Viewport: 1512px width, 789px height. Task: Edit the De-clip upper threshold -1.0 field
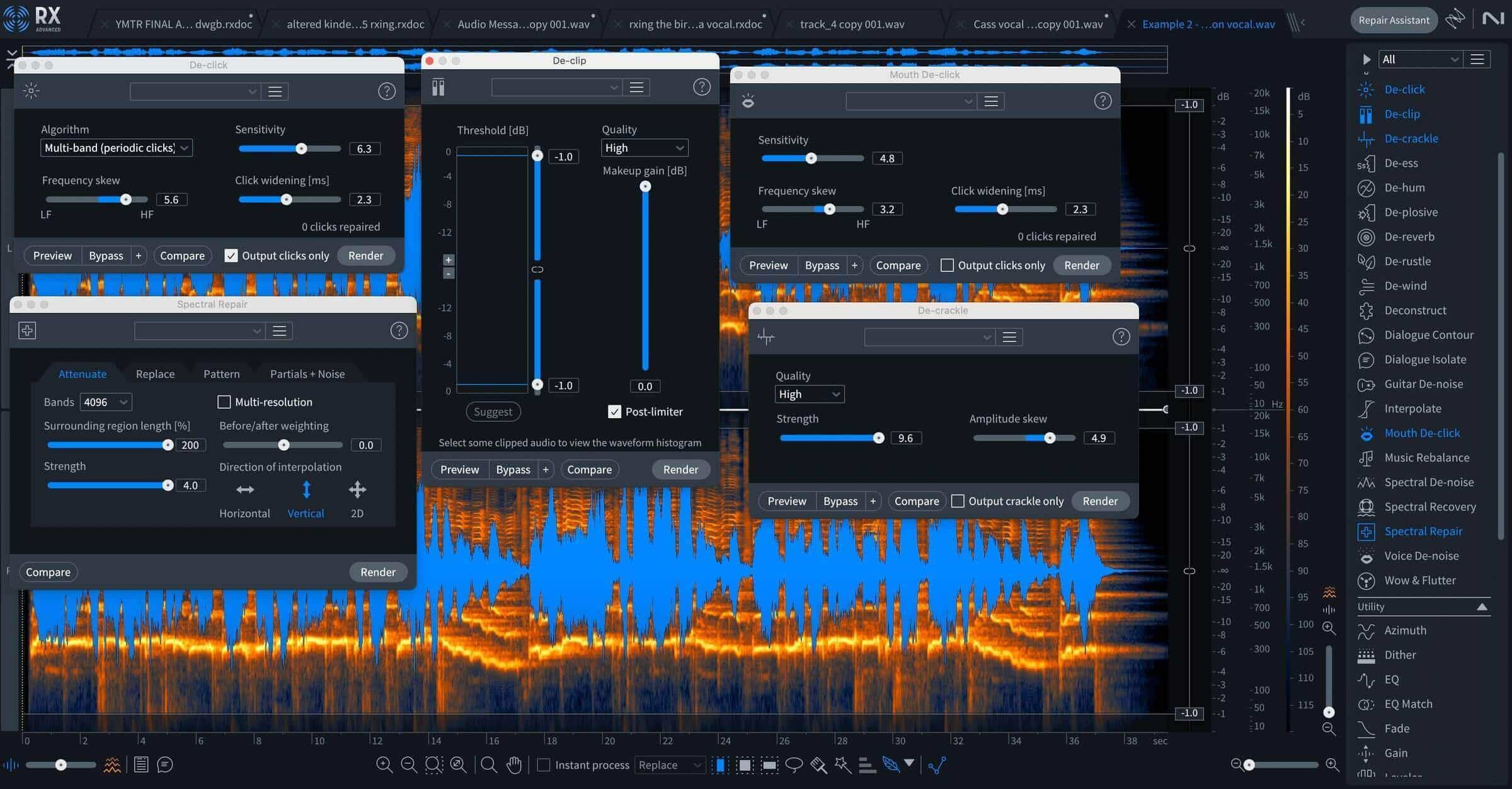564,156
